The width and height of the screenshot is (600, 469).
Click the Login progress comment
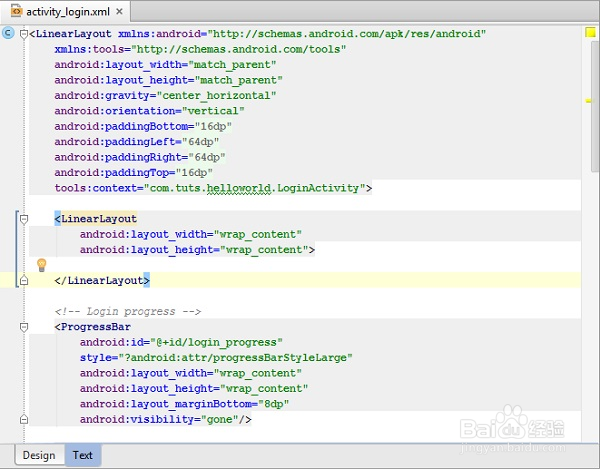[128, 311]
